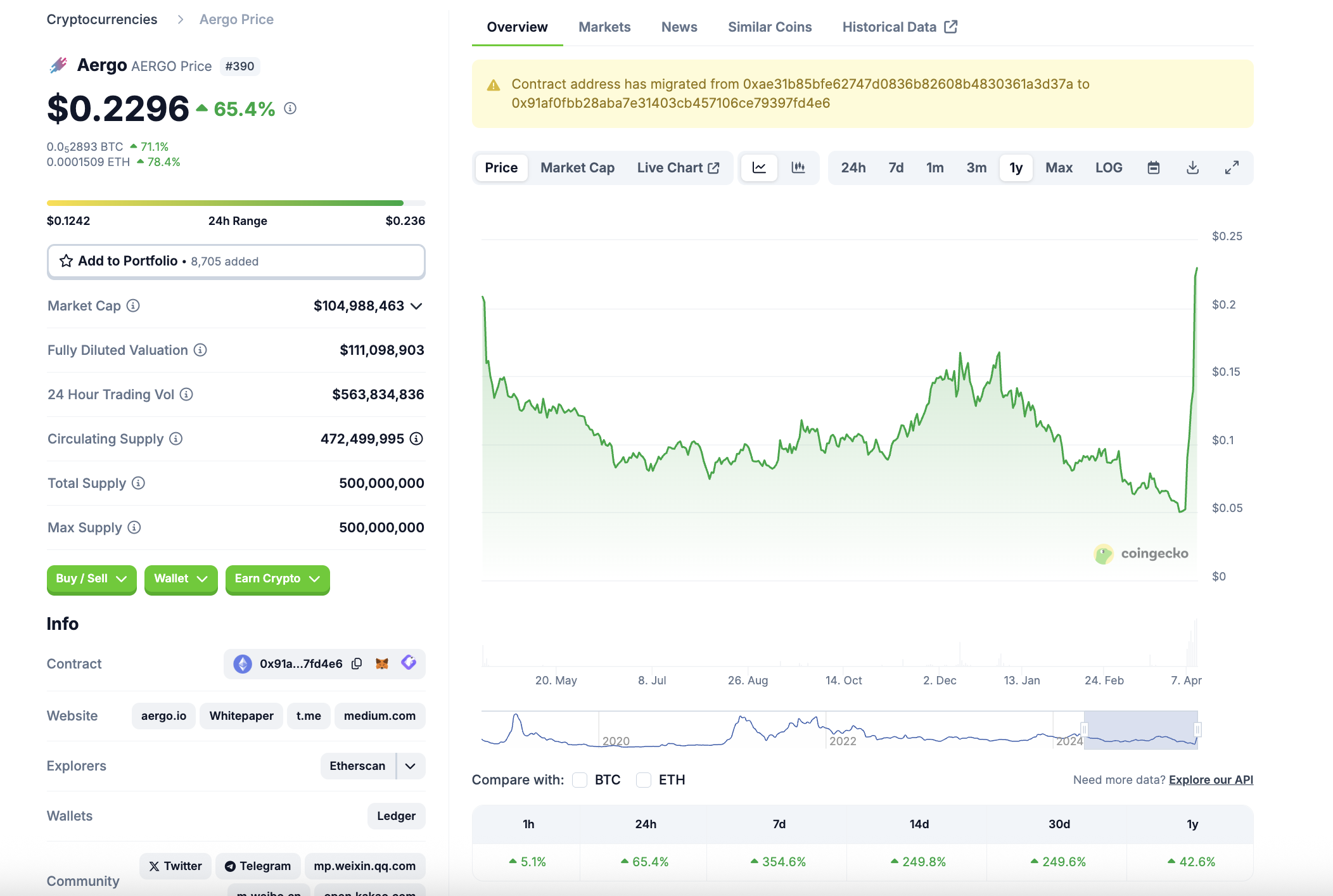Click Add to Portfolio button
Screen dimensions: 1333x896
tap(236, 261)
